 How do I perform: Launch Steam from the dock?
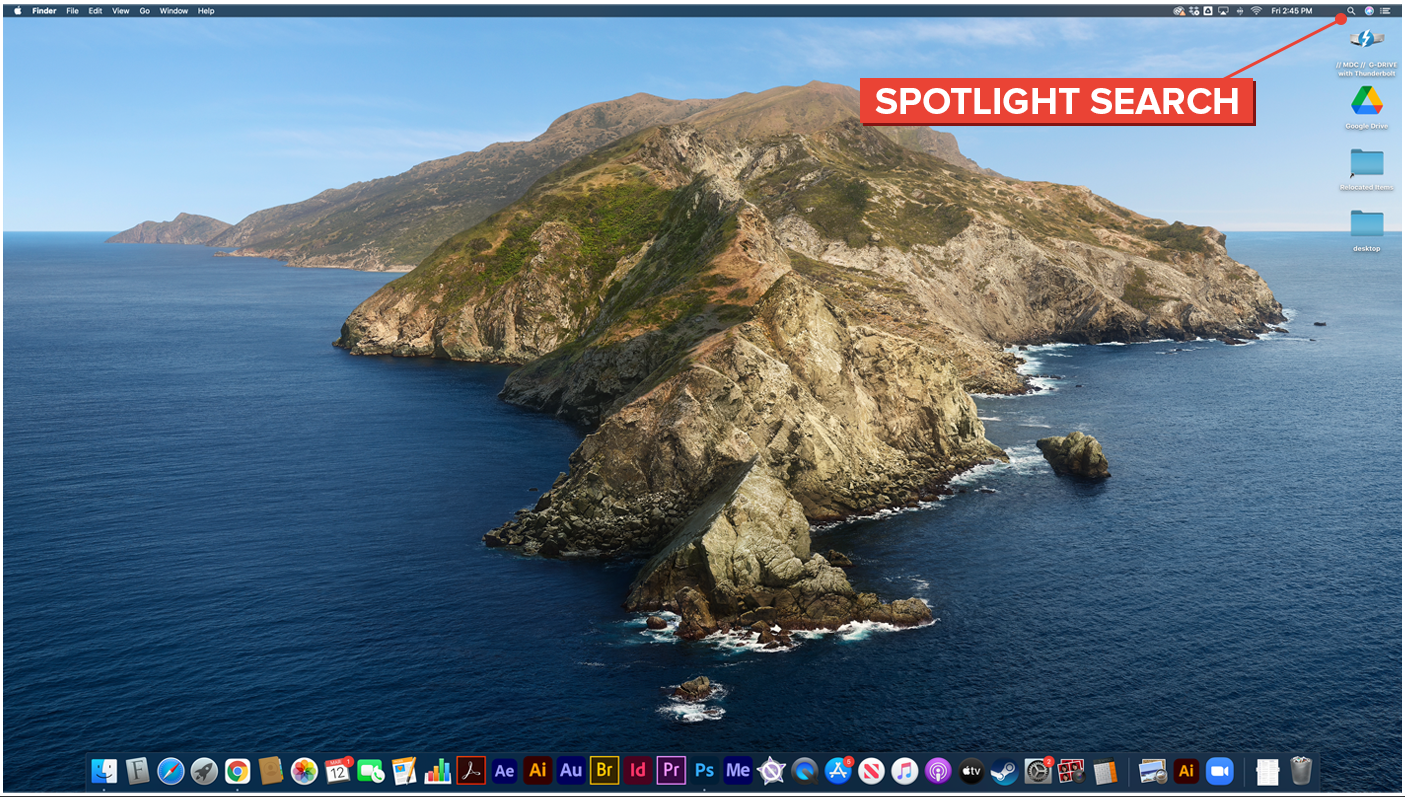[1003, 771]
